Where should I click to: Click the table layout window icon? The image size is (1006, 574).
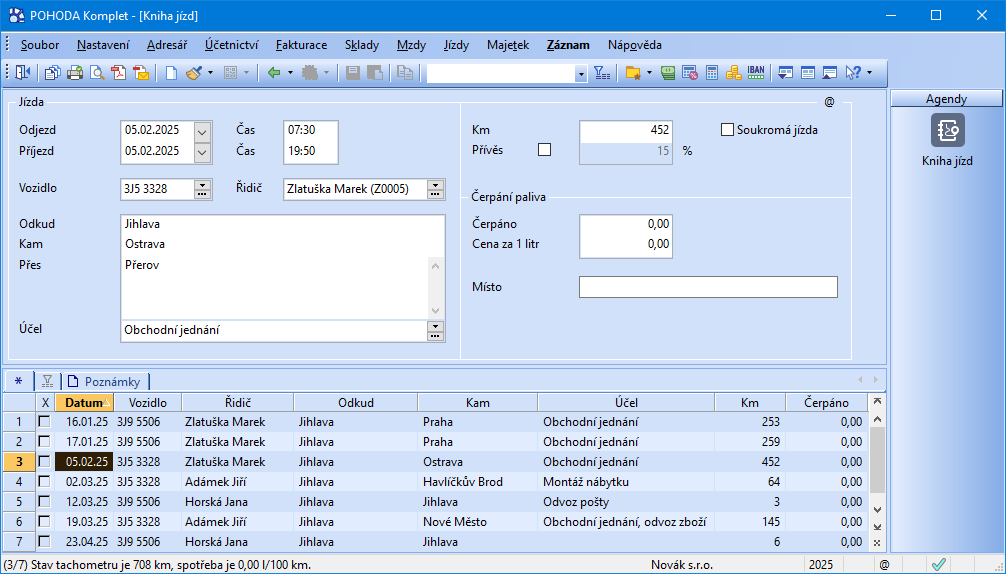click(808, 73)
